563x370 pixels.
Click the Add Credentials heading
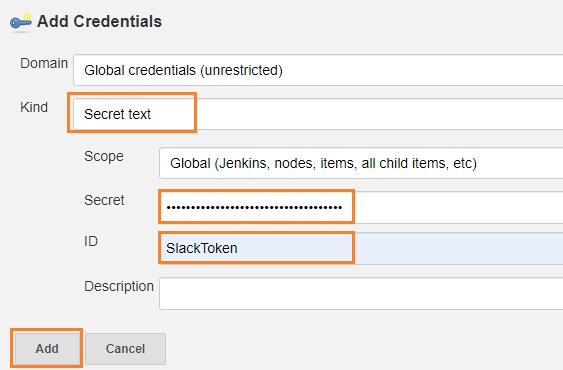coord(99,22)
